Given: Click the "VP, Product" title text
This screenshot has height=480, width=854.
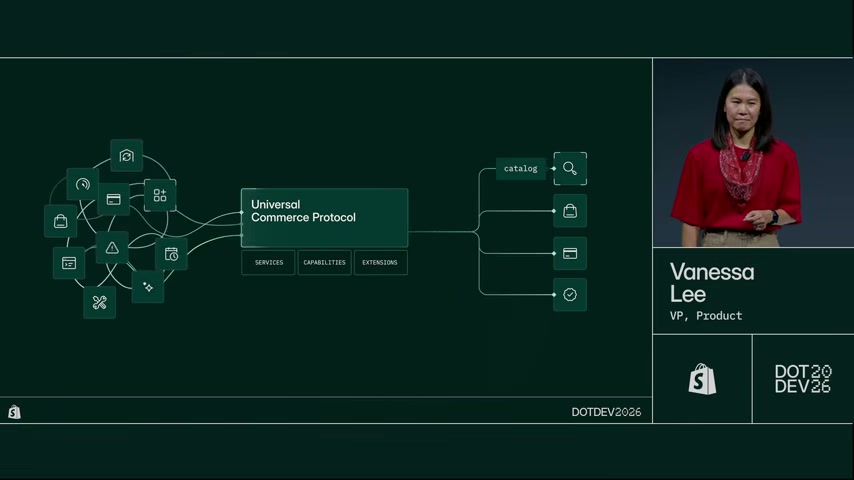Looking at the screenshot, I should (706, 316).
